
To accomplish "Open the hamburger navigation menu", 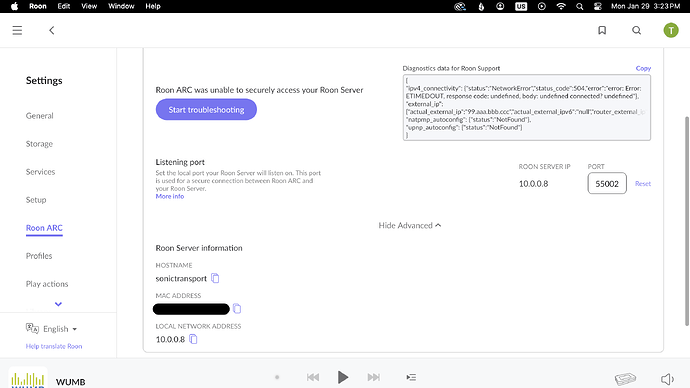I will click(x=17, y=30).
